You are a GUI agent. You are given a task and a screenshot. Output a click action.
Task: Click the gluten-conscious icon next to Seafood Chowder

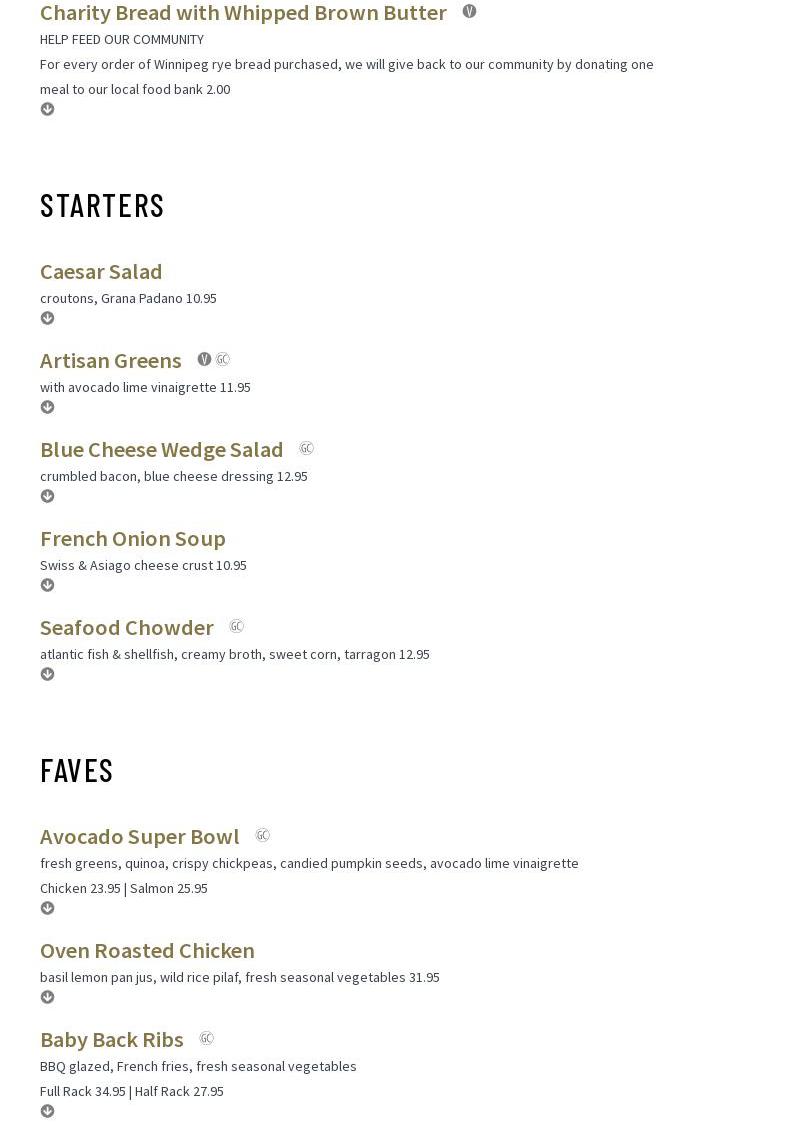(237, 626)
